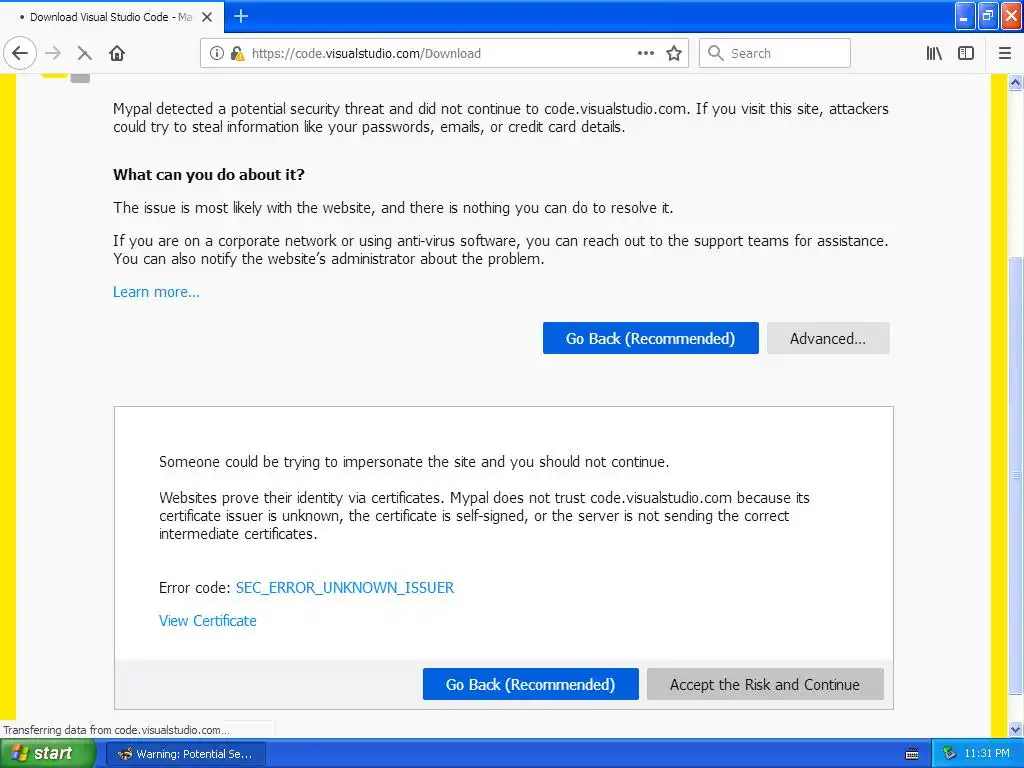Open the Learn more link

tap(156, 292)
